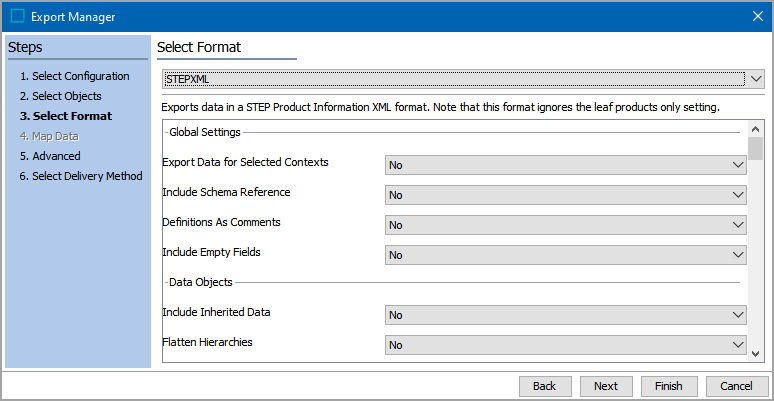This screenshot has height=401, width=774.
Task: Go to step 1 Select Configuration
Action: (x=75, y=76)
